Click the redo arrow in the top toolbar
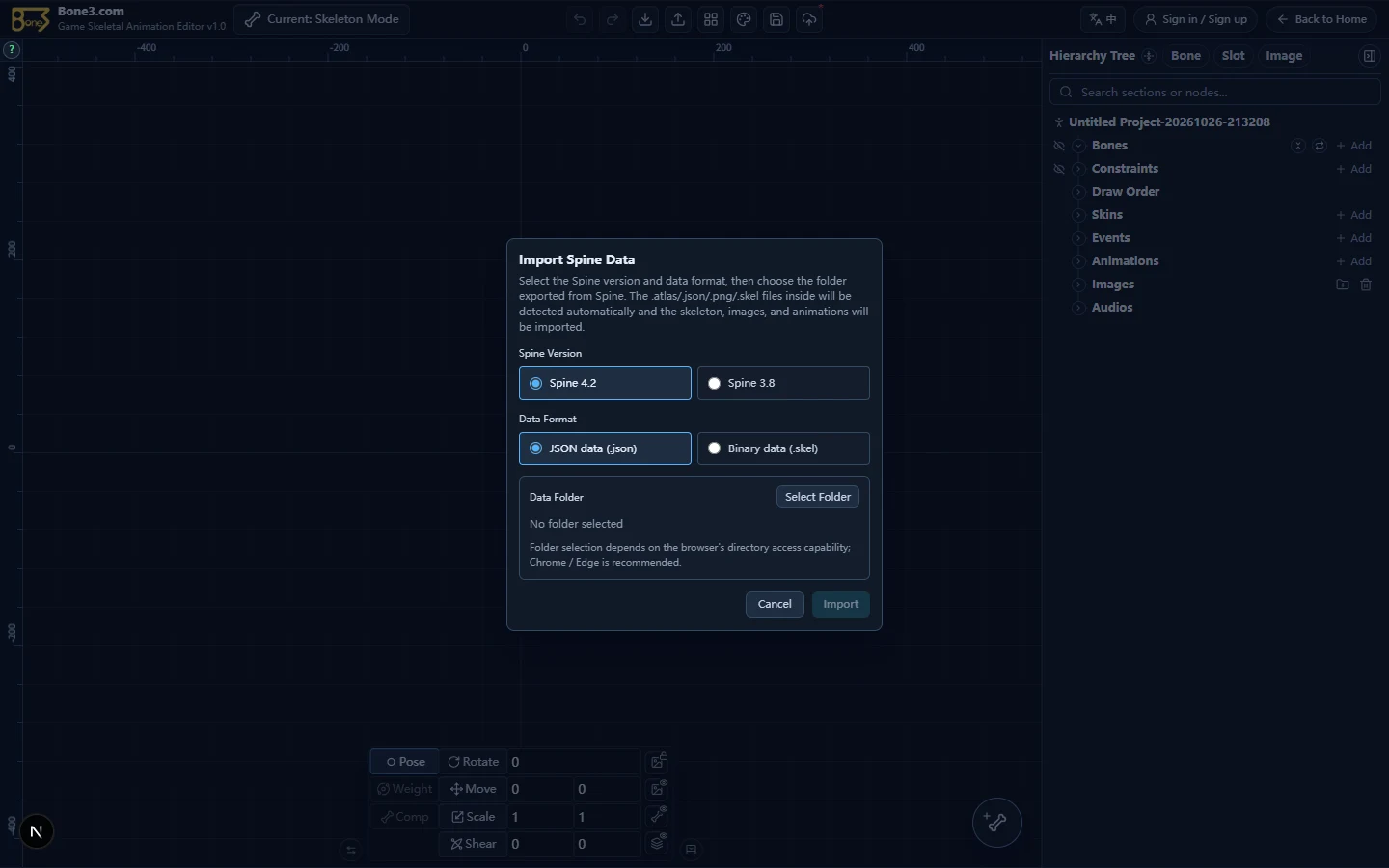 (613, 19)
